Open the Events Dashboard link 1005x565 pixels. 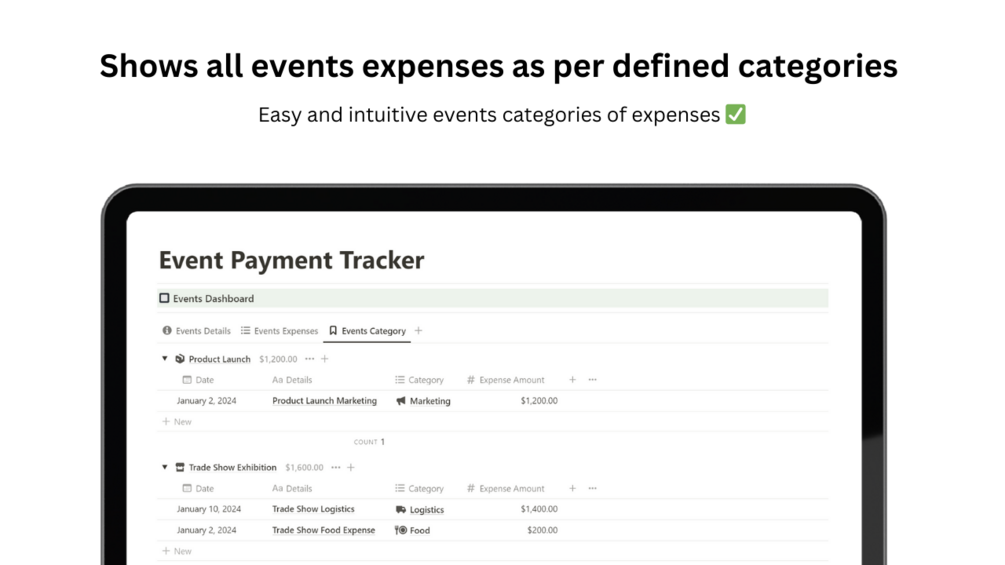tap(213, 299)
